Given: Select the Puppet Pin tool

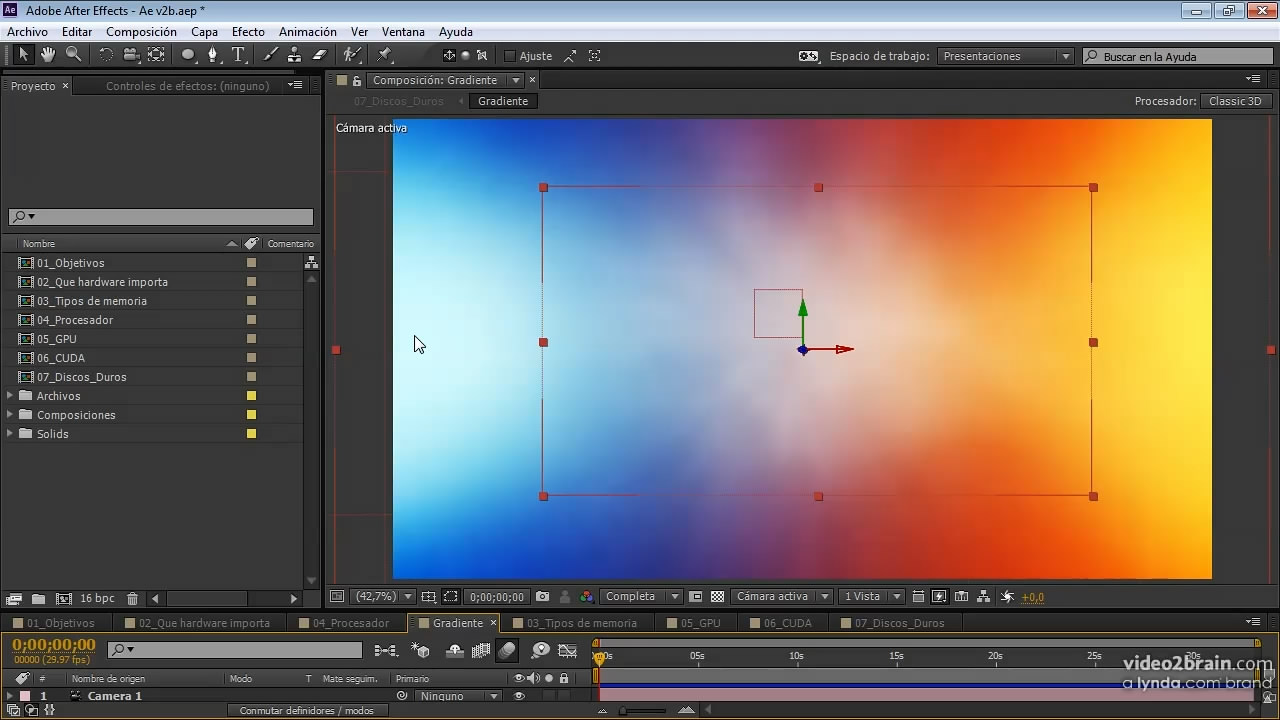Looking at the screenshot, I should click(385, 55).
